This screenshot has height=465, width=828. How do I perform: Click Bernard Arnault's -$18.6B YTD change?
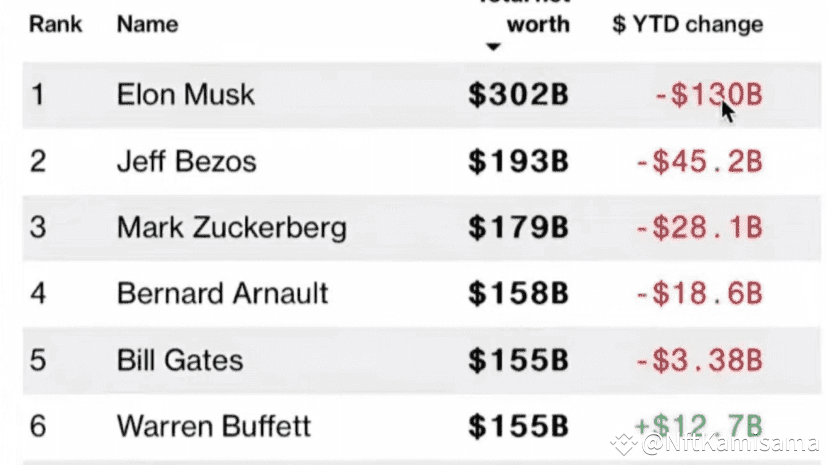pyautogui.click(x=698, y=293)
